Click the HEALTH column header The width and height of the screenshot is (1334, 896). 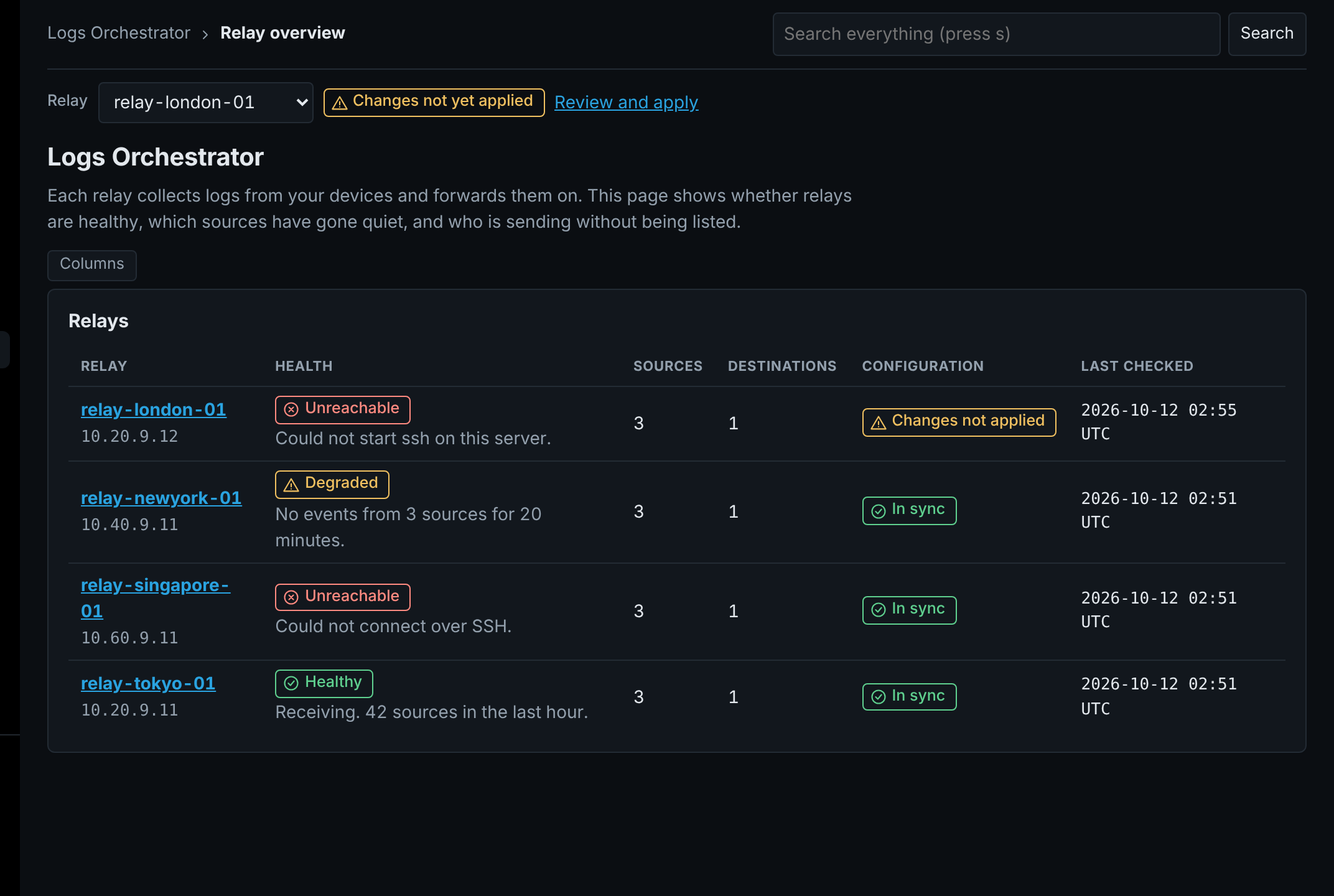coord(304,366)
